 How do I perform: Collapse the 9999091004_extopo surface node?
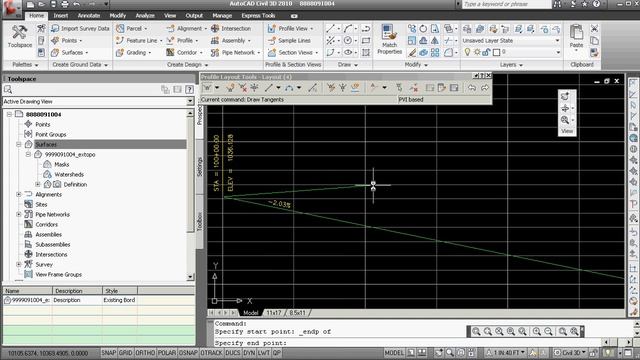(28, 155)
